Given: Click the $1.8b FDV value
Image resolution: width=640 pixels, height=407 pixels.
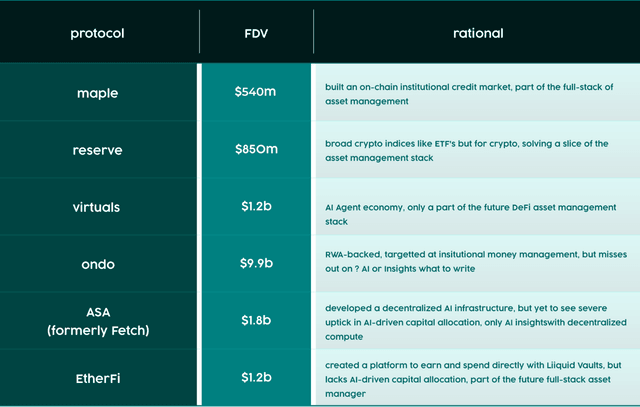Looking at the screenshot, I should tap(255, 321).
